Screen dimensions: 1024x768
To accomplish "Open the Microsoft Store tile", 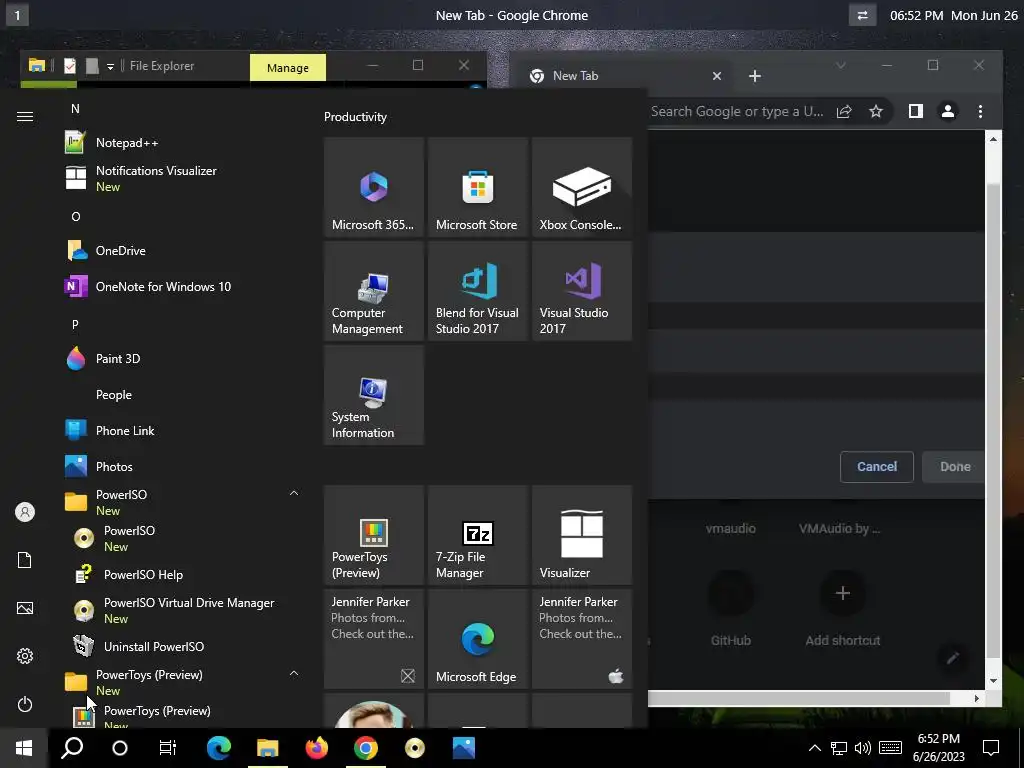I will coord(477,187).
